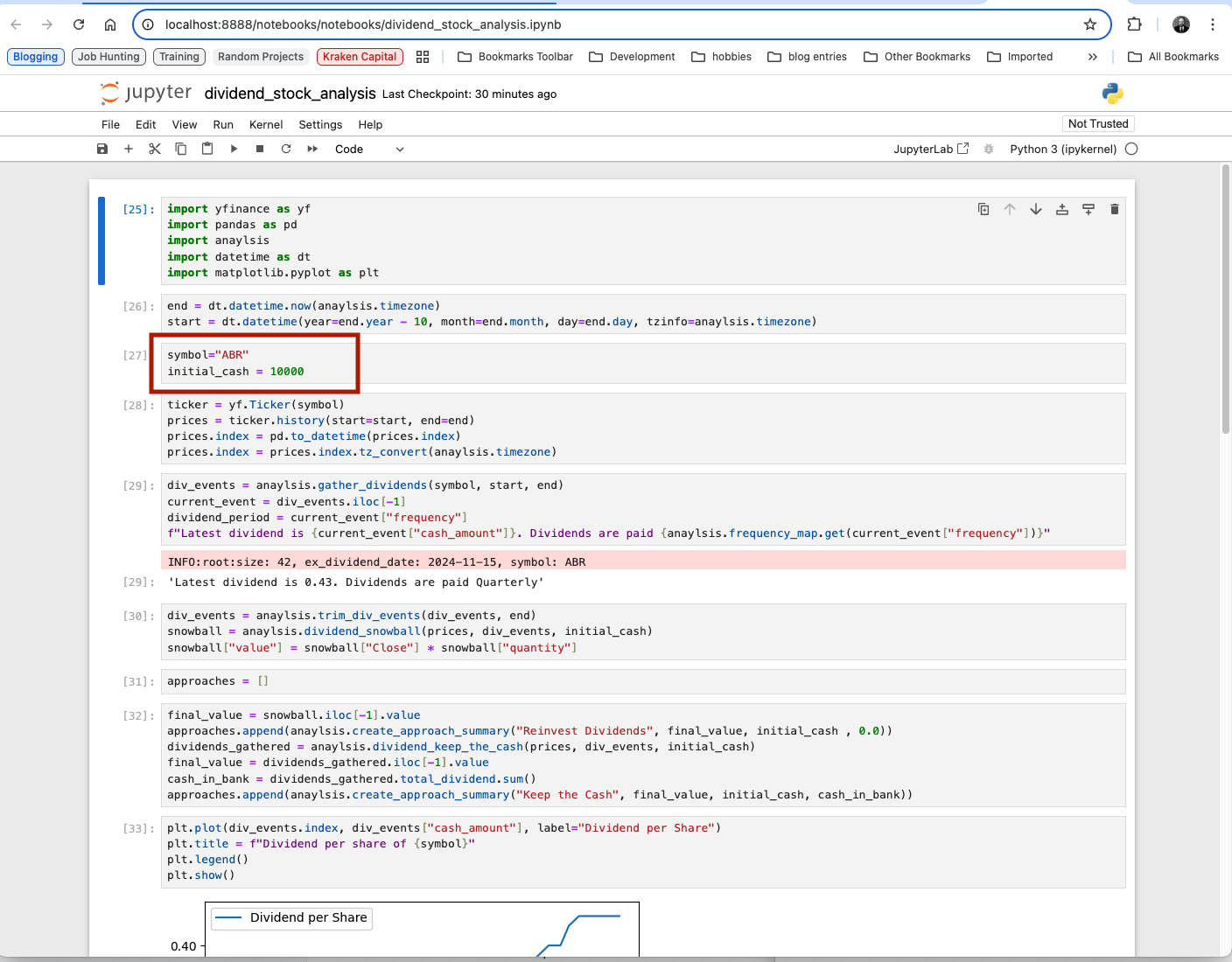
Task: Open the Run menu
Action: point(223,124)
